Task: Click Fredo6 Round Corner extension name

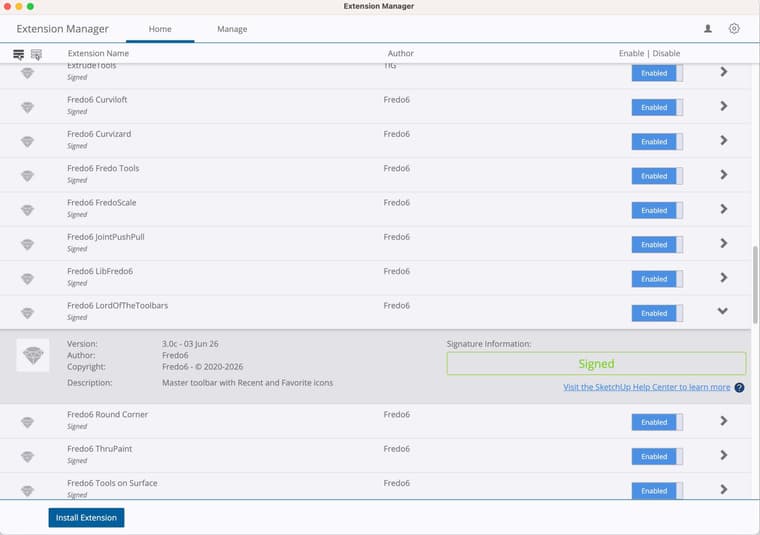Action: pyautogui.click(x=107, y=414)
